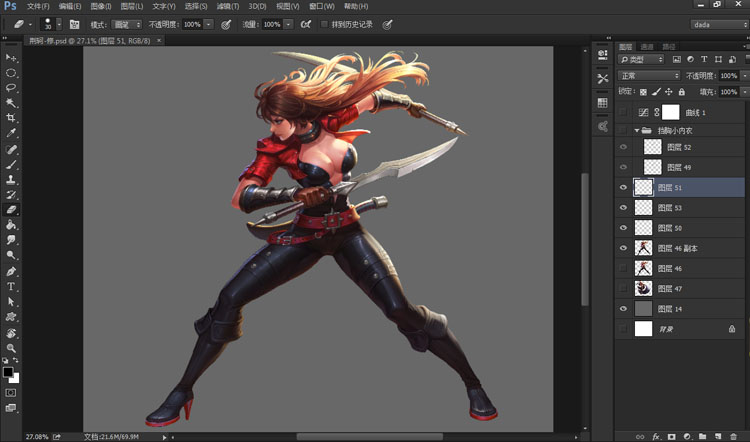This screenshot has width=750, height=442.
Task: Select the Paint Bucket tool
Action: coord(11,225)
